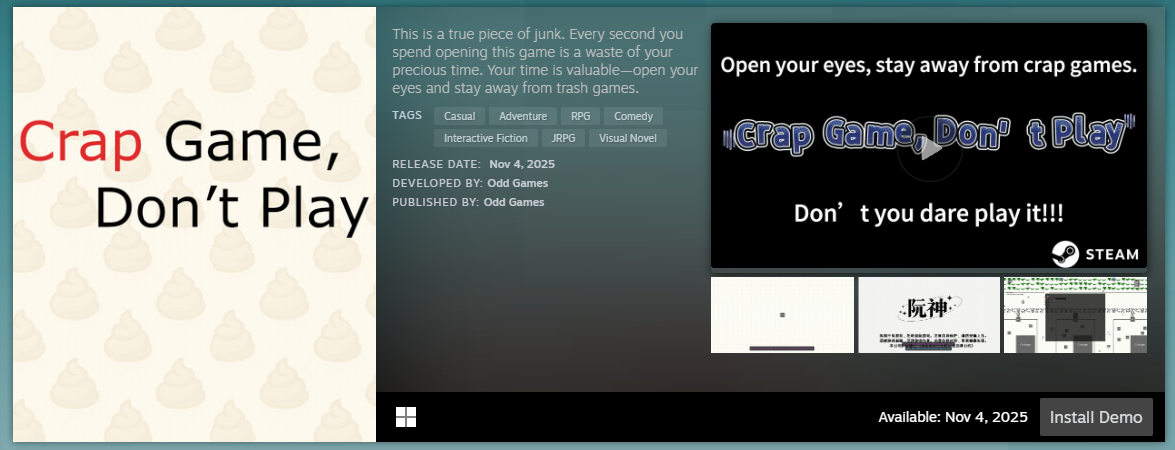Click the game description paragraph
This screenshot has width=1175, height=450.
tap(545, 61)
